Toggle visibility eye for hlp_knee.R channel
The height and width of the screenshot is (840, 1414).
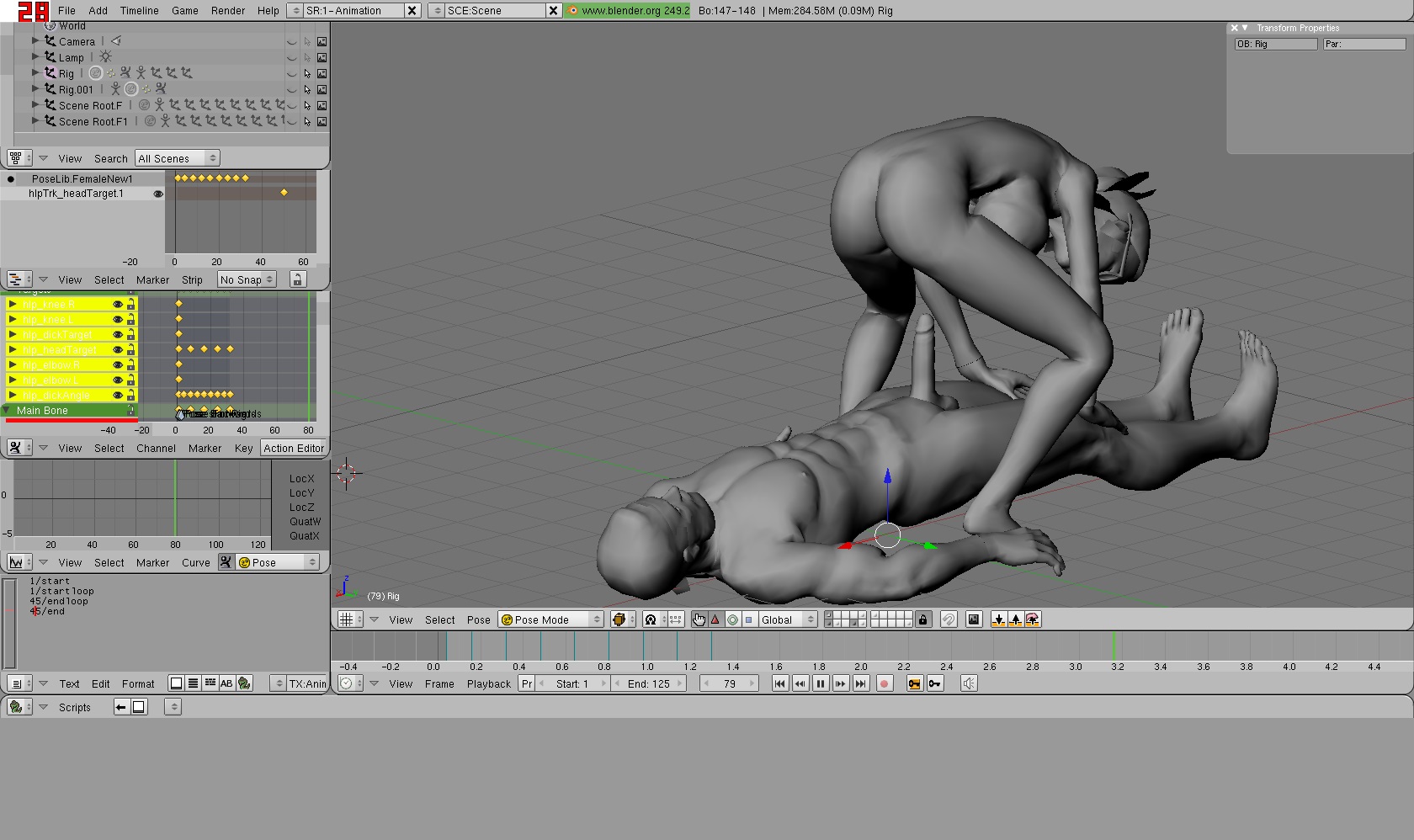click(118, 304)
